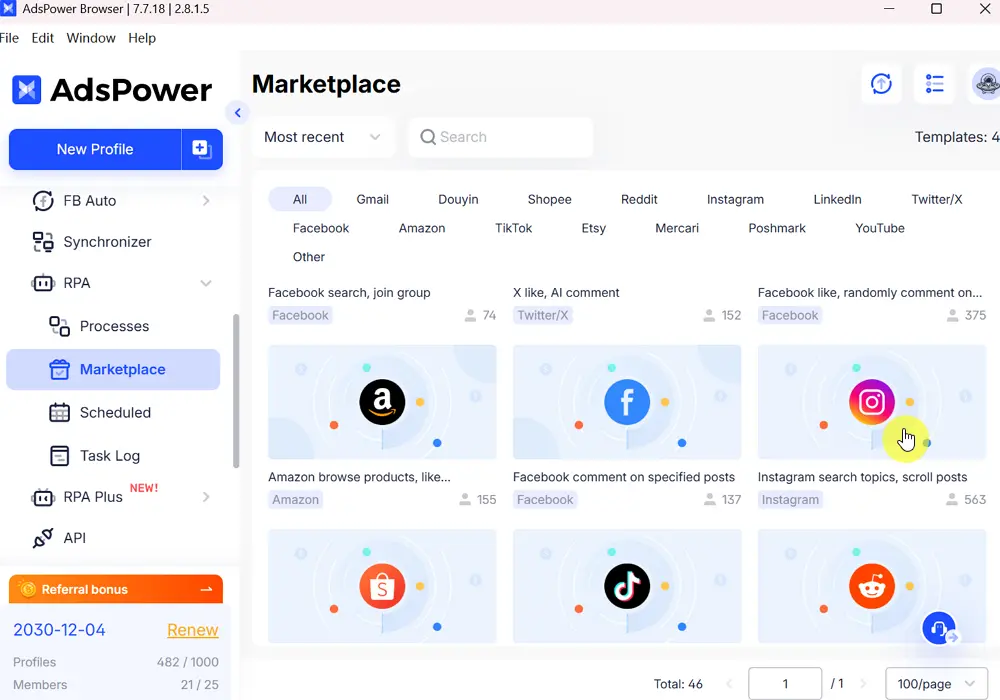
Task: Open the task list icon near the avatar
Action: 934,84
